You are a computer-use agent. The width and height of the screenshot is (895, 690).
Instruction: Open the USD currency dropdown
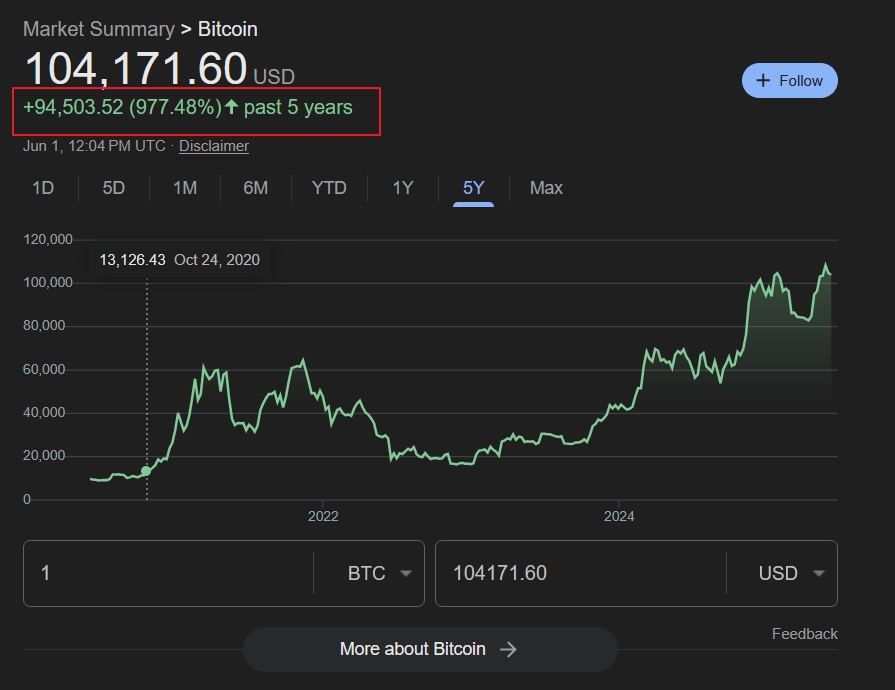coord(791,573)
